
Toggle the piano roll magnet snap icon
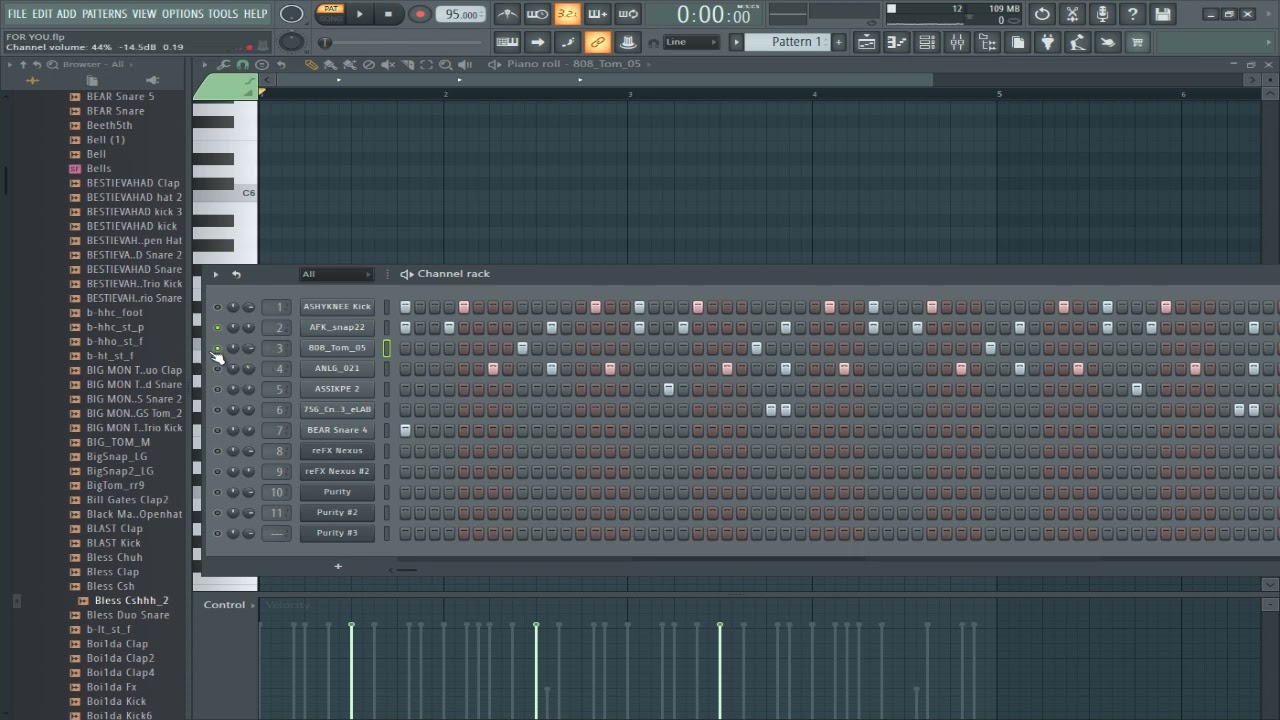243,64
